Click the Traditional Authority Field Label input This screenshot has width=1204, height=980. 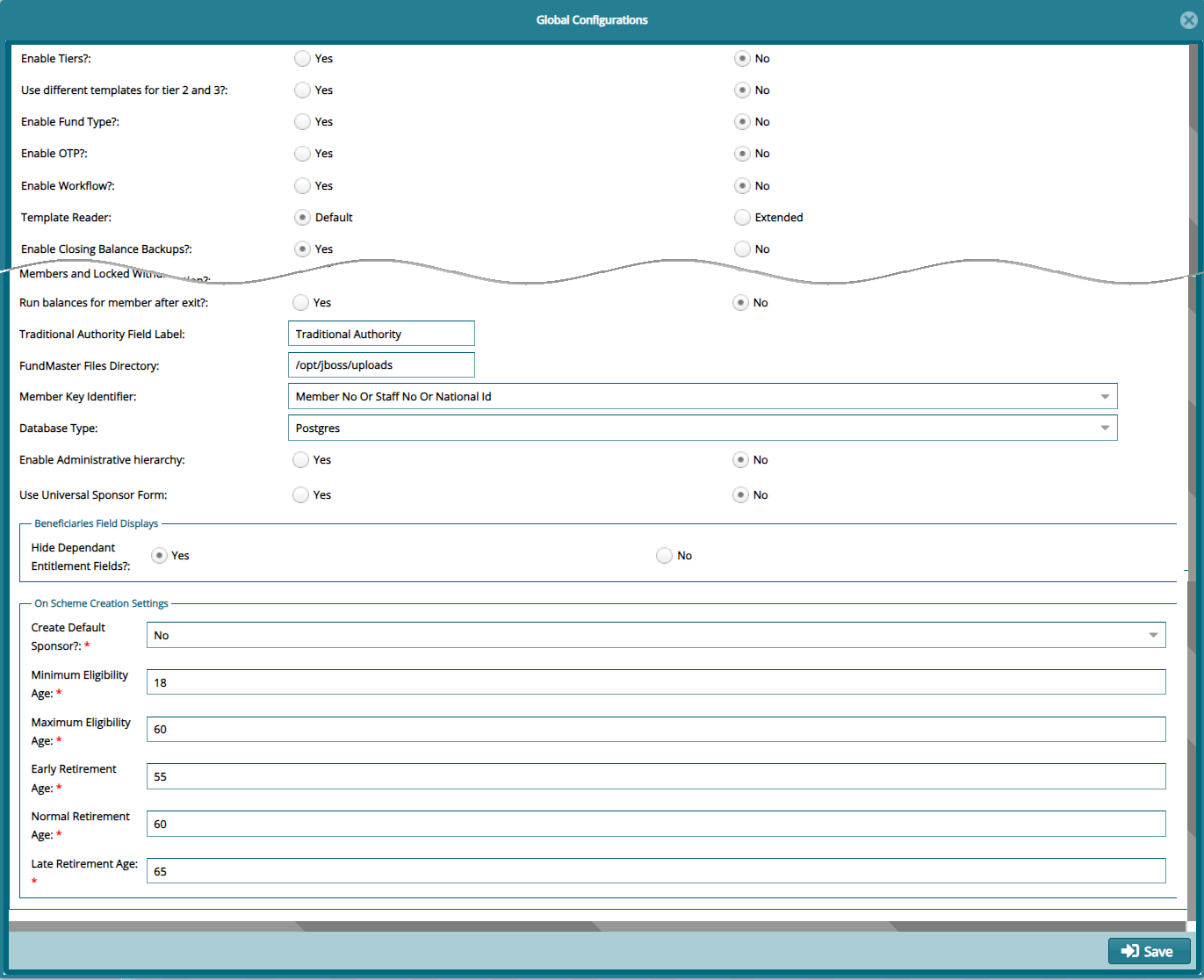[x=381, y=335]
